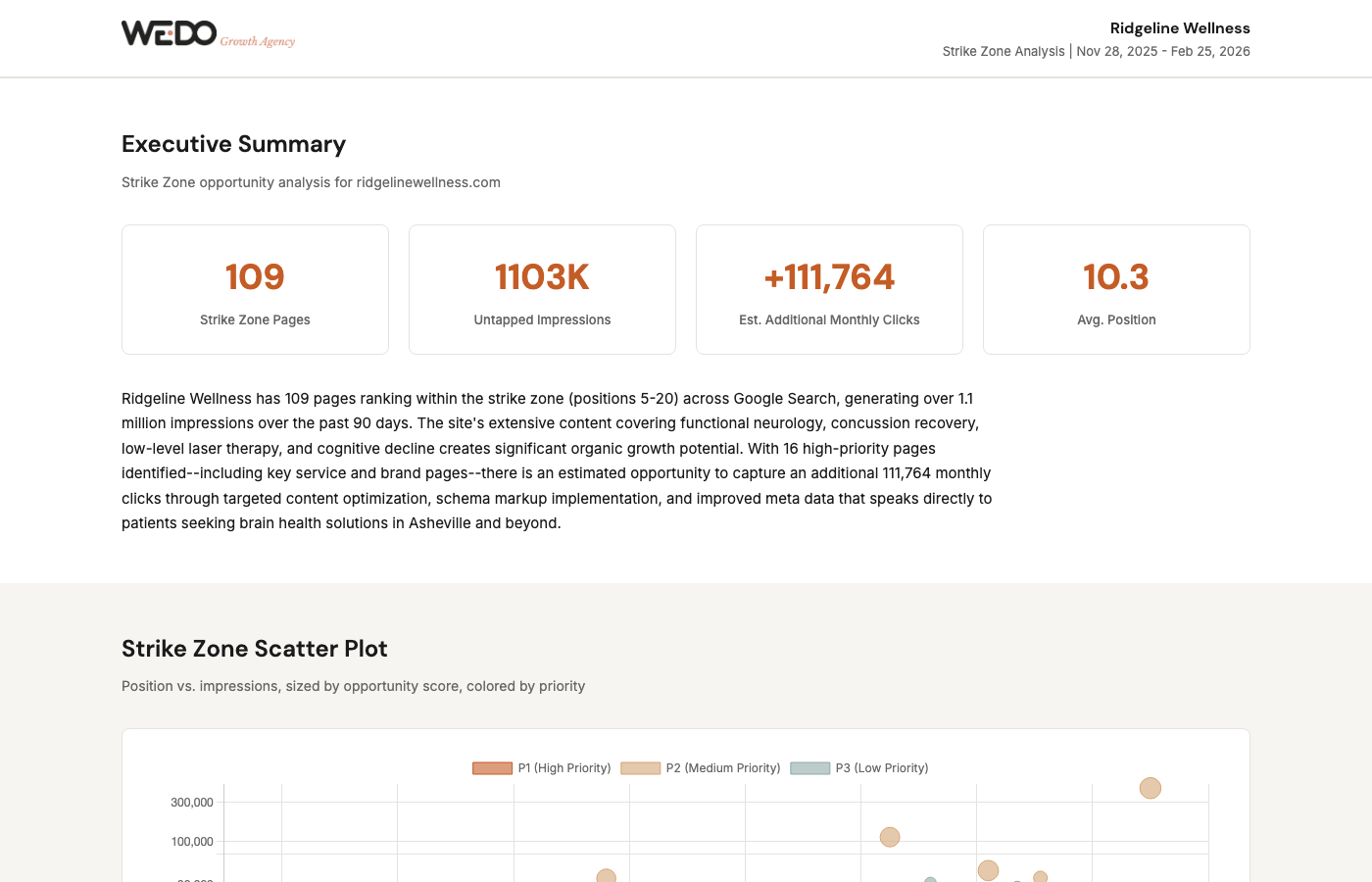Click the orange P1 legend color box
The height and width of the screenshot is (882, 1372).
pyautogui.click(x=492, y=768)
